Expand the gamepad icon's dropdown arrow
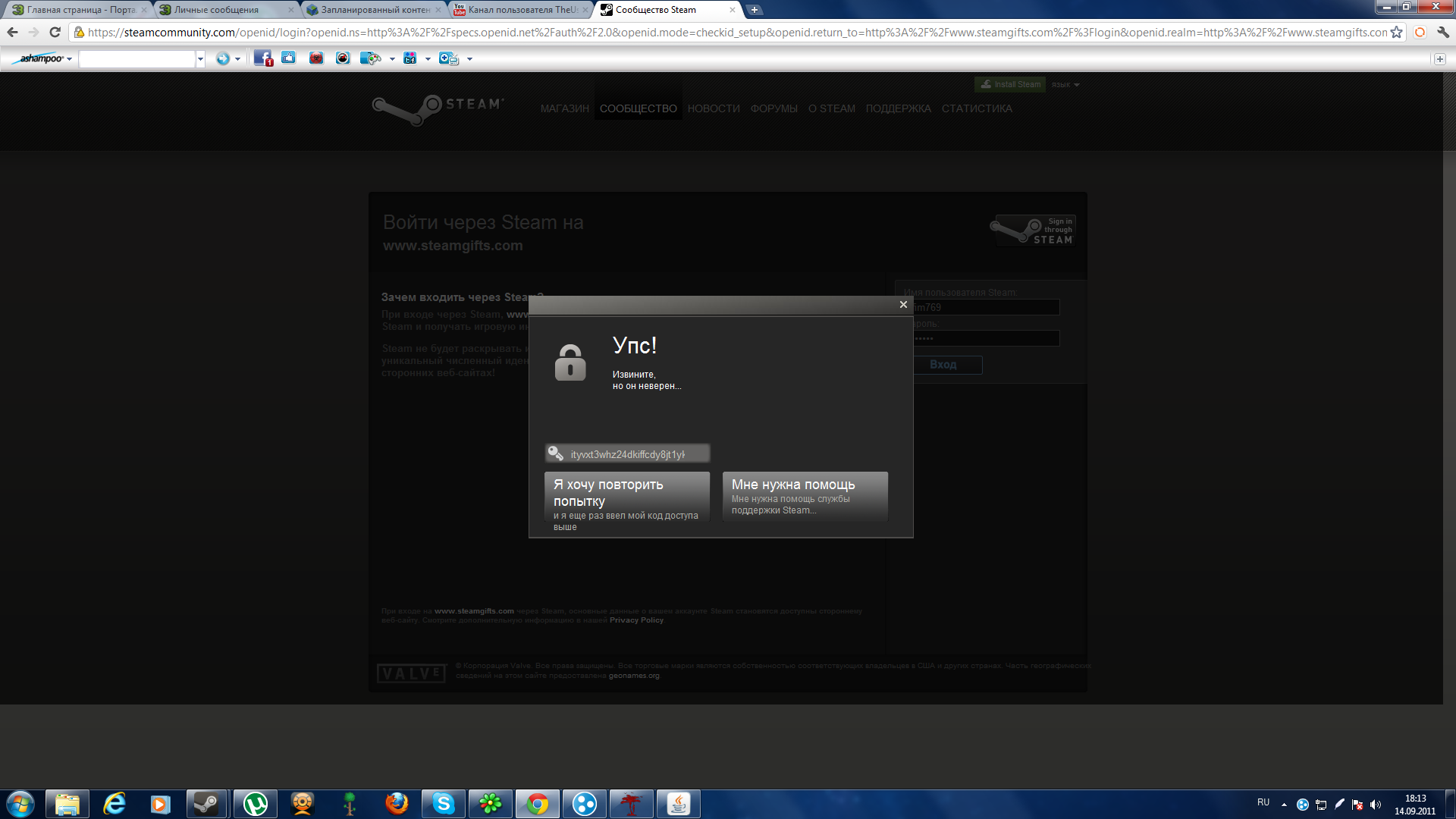This screenshot has width=1456, height=819. pyautogui.click(x=392, y=59)
